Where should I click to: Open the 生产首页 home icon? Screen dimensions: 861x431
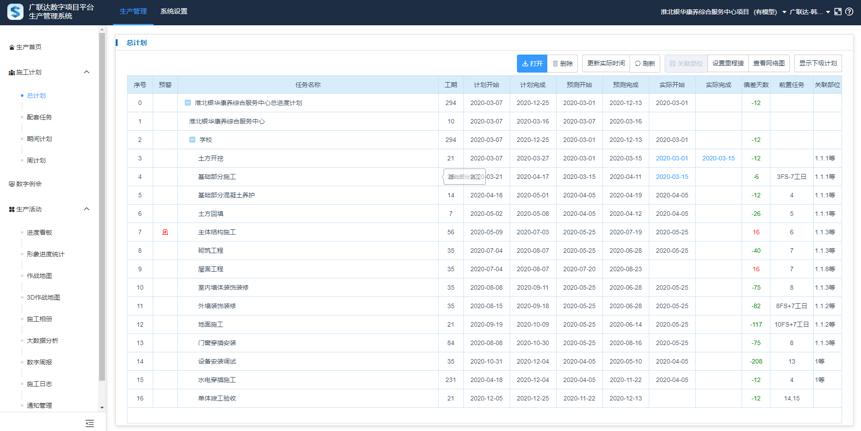click(12, 48)
